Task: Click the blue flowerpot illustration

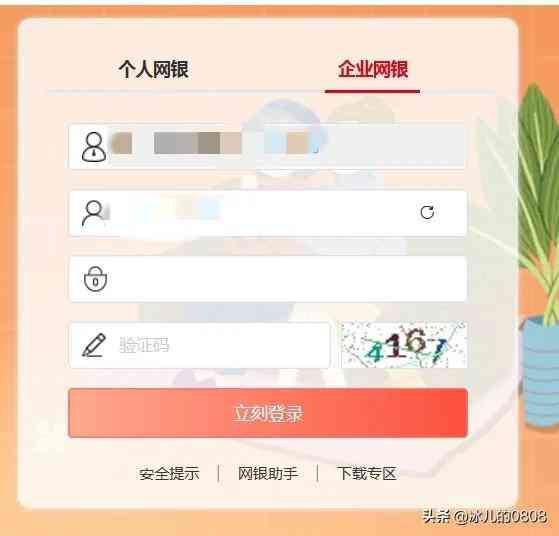Action: coord(542,371)
